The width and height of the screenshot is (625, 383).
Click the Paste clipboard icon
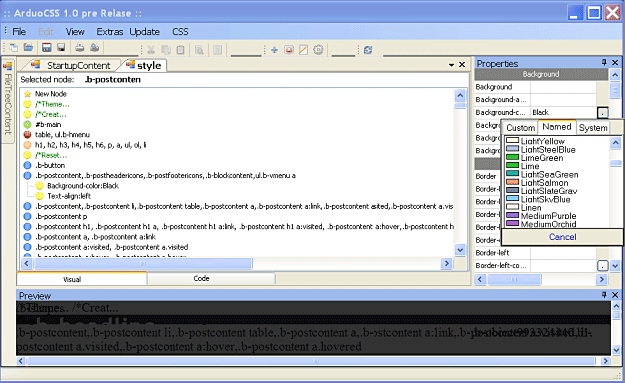coord(181,50)
